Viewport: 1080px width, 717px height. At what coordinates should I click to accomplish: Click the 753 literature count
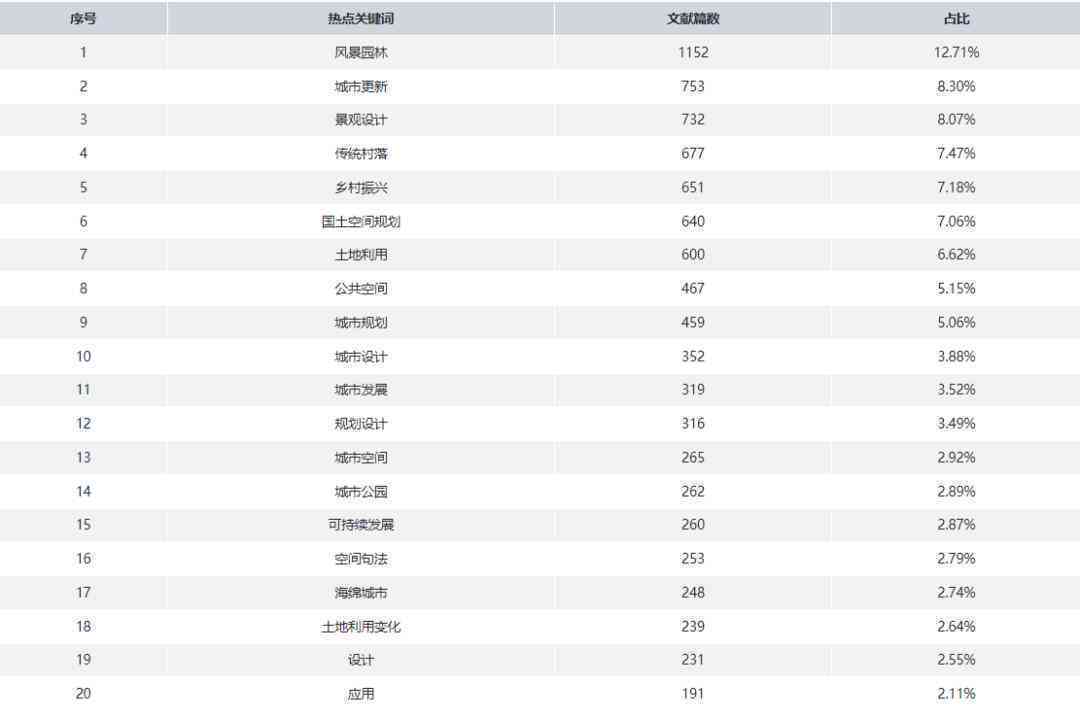693,86
